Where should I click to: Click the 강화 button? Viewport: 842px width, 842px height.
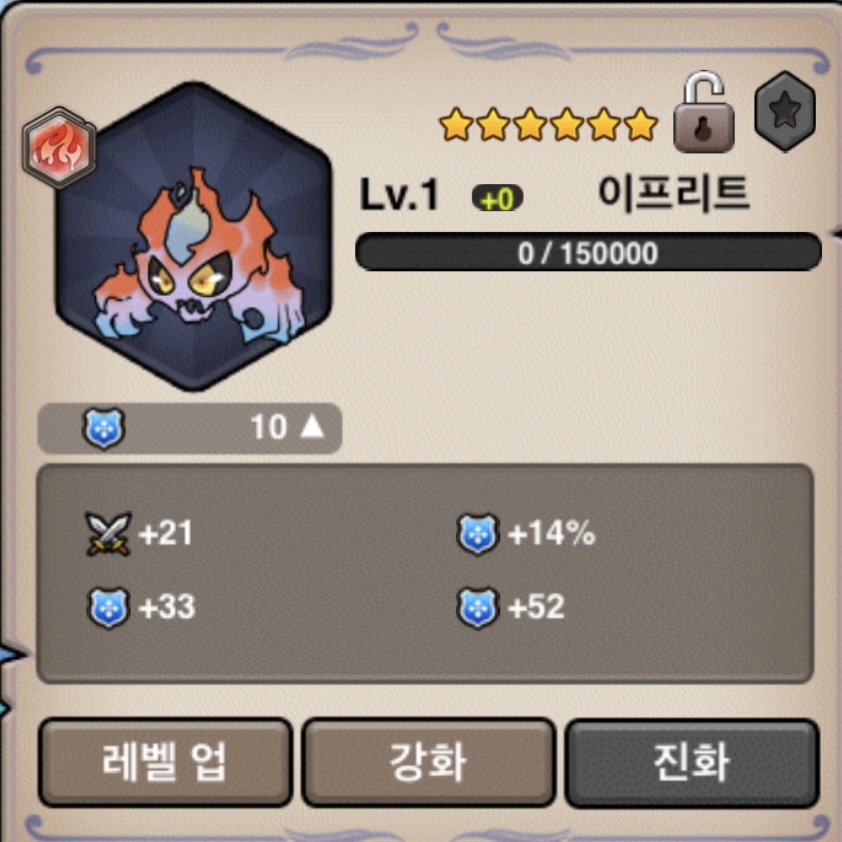429,762
